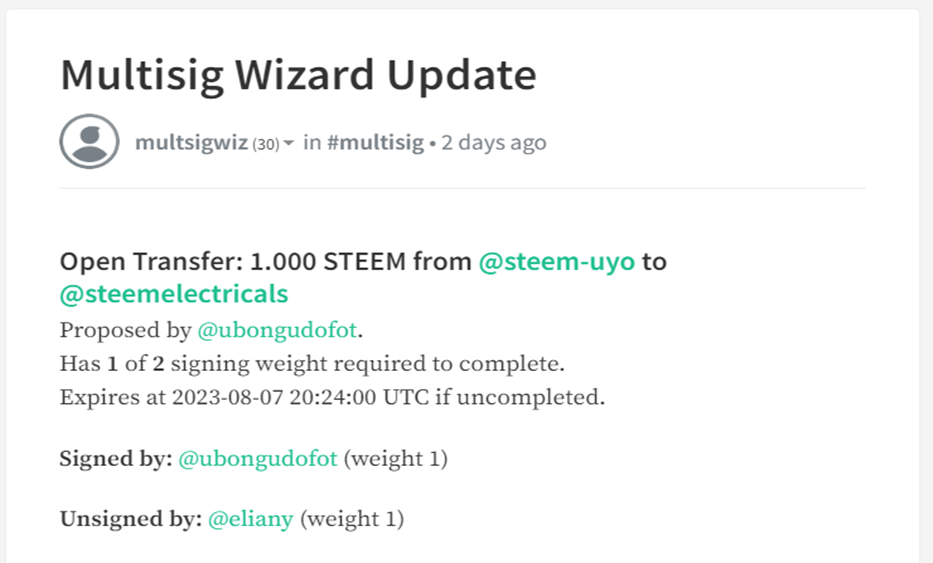Visit the @steem-uyo account link
The height and width of the screenshot is (563, 933).
pos(557,262)
